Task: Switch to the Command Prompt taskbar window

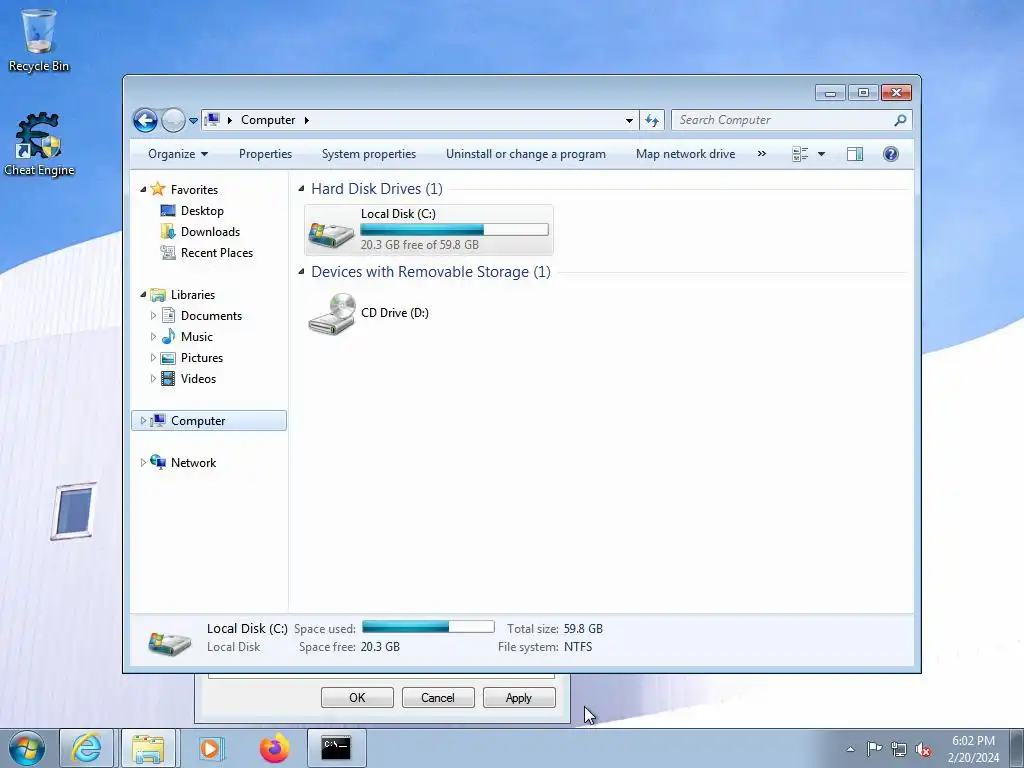Action: tap(336, 748)
